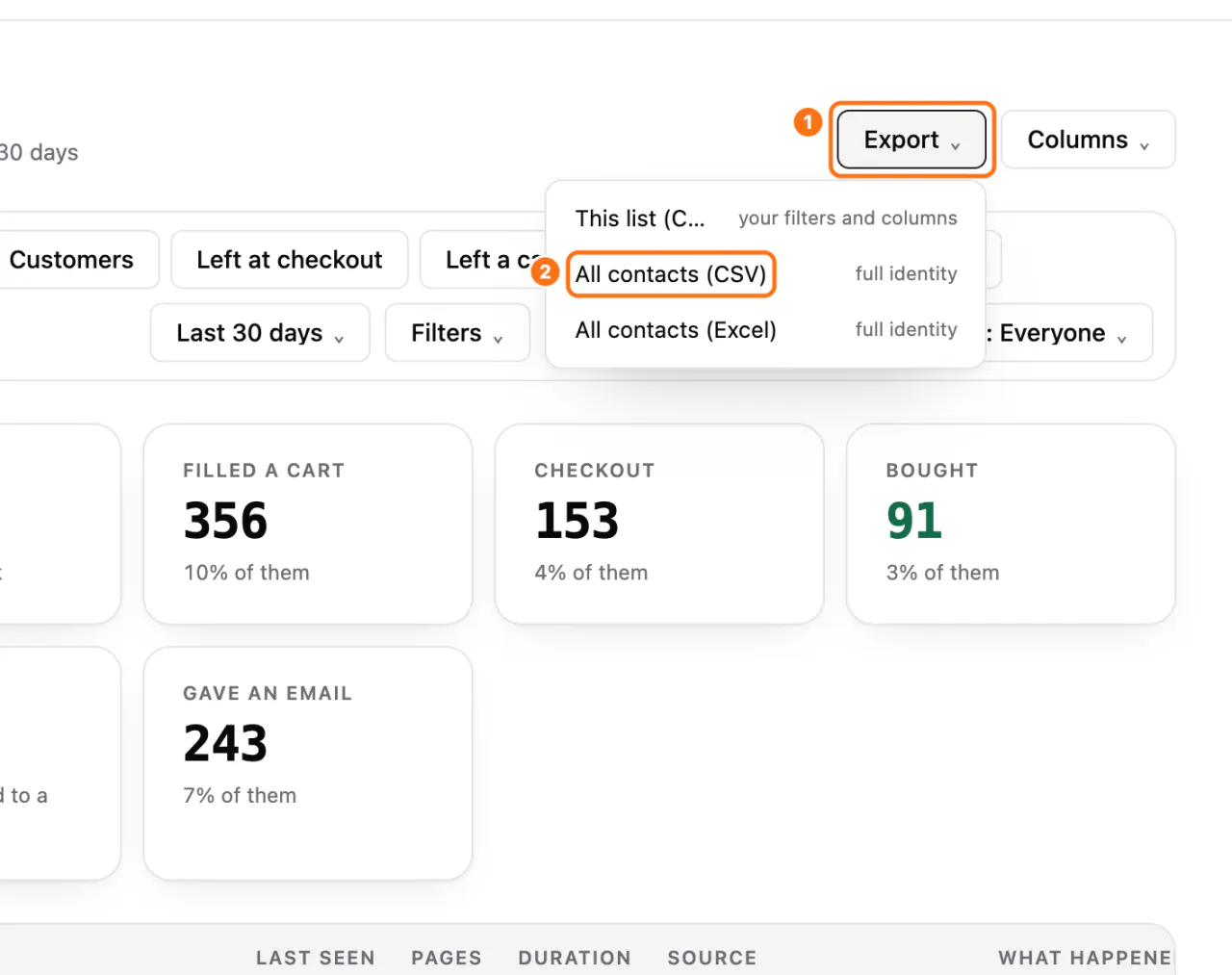Click the What Happened column header
Screen dimensions: 1232x975
point(1085,958)
